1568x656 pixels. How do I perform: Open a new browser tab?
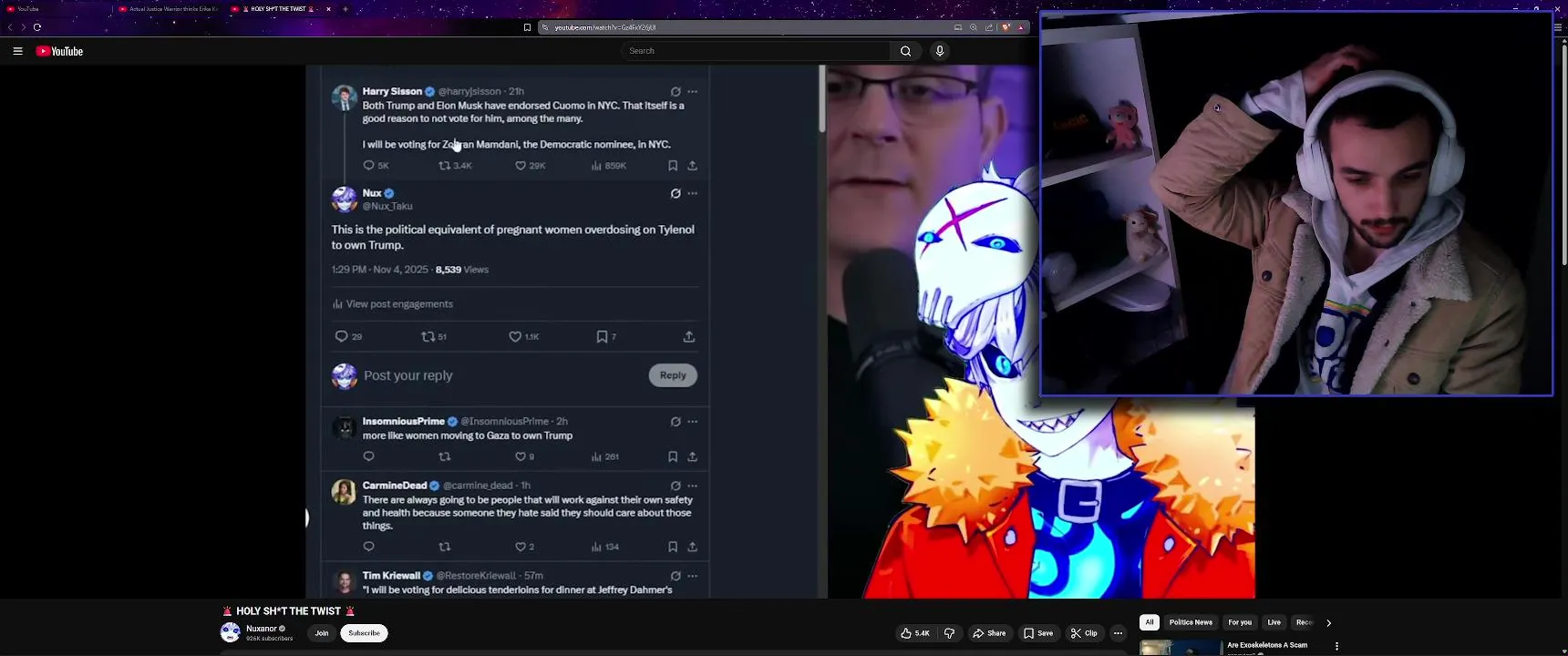[x=346, y=9]
